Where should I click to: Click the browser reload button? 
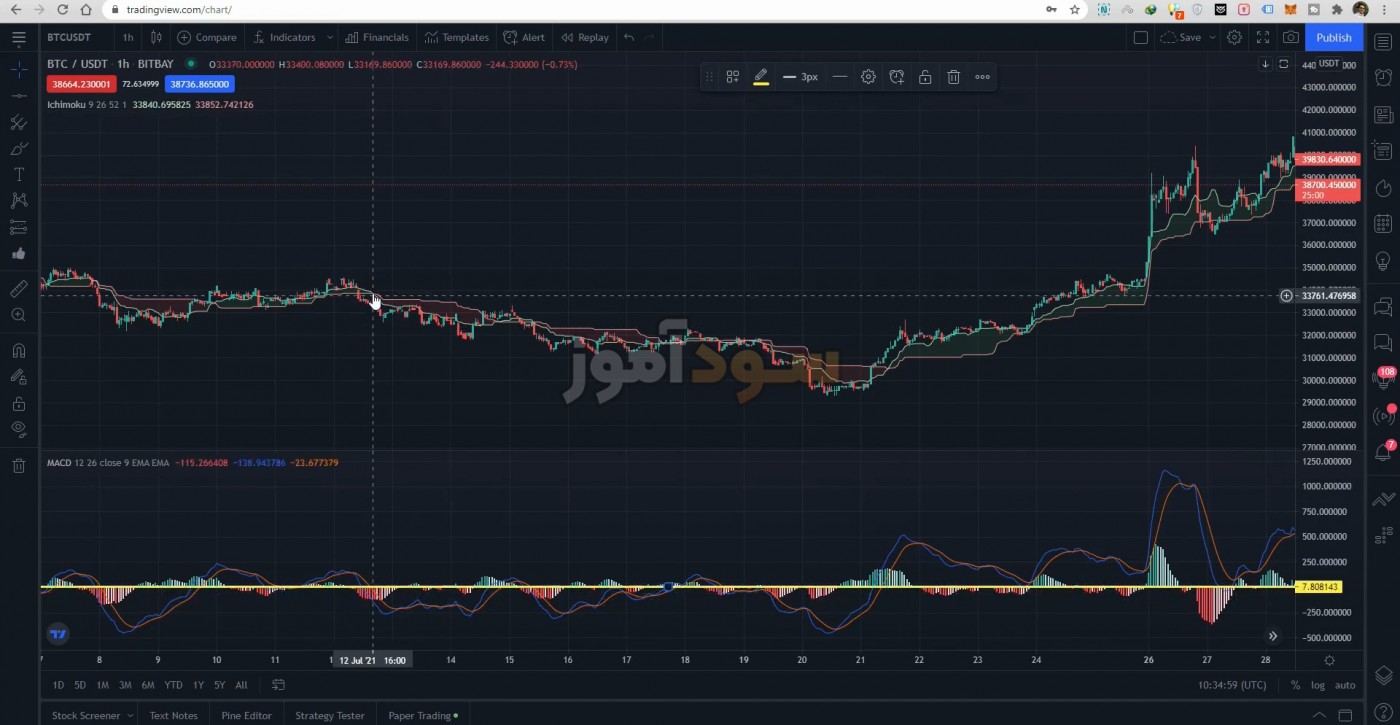pos(62,9)
